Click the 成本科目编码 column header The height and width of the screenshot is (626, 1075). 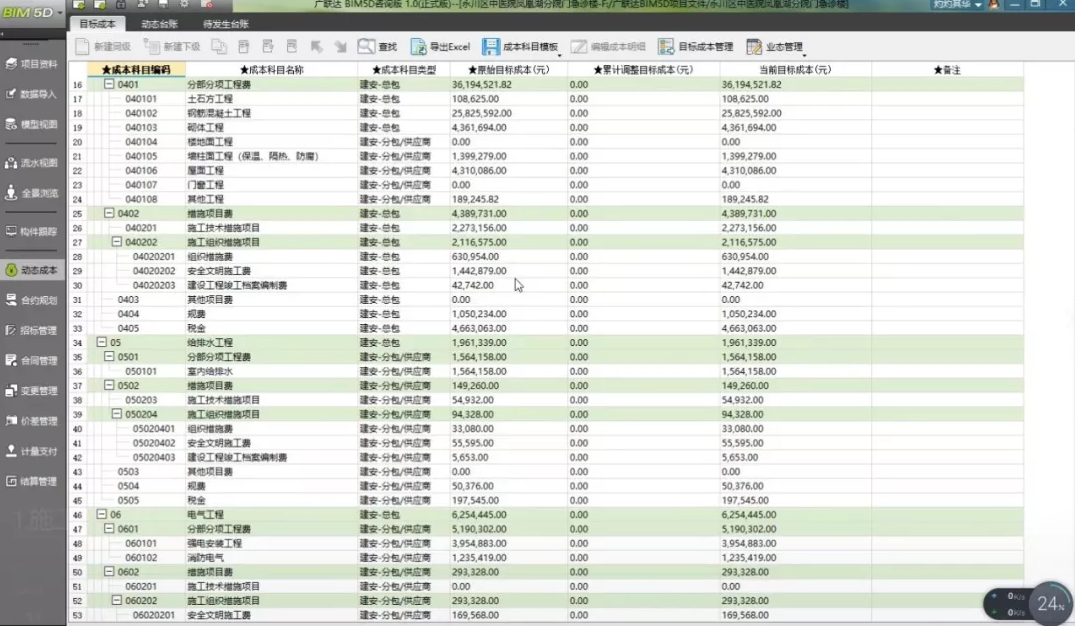tap(136, 70)
